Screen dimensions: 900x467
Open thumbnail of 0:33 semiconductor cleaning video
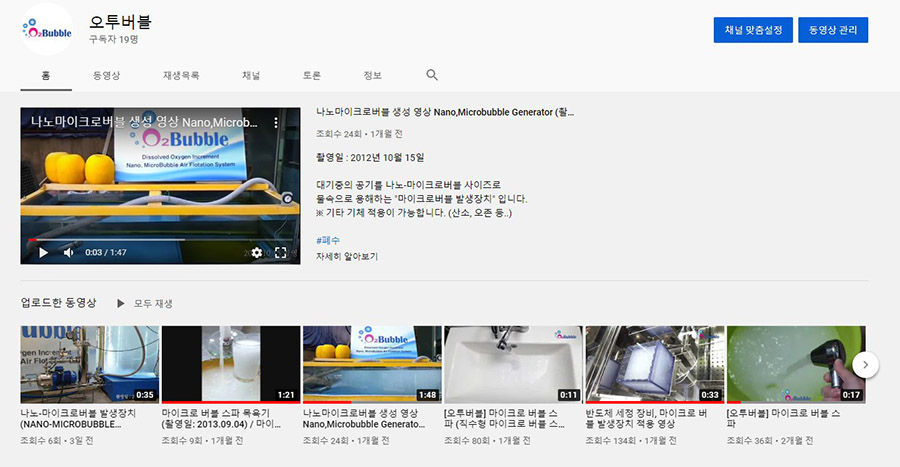coord(654,365)
